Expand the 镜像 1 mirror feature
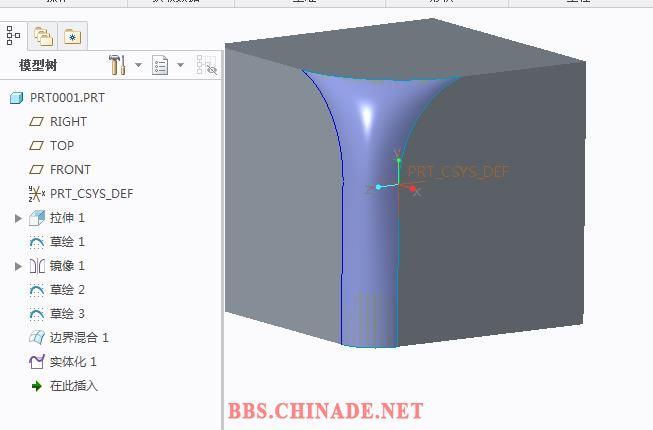Image resolution: width=653 pixels, height=430 pixels. point(18,266)
